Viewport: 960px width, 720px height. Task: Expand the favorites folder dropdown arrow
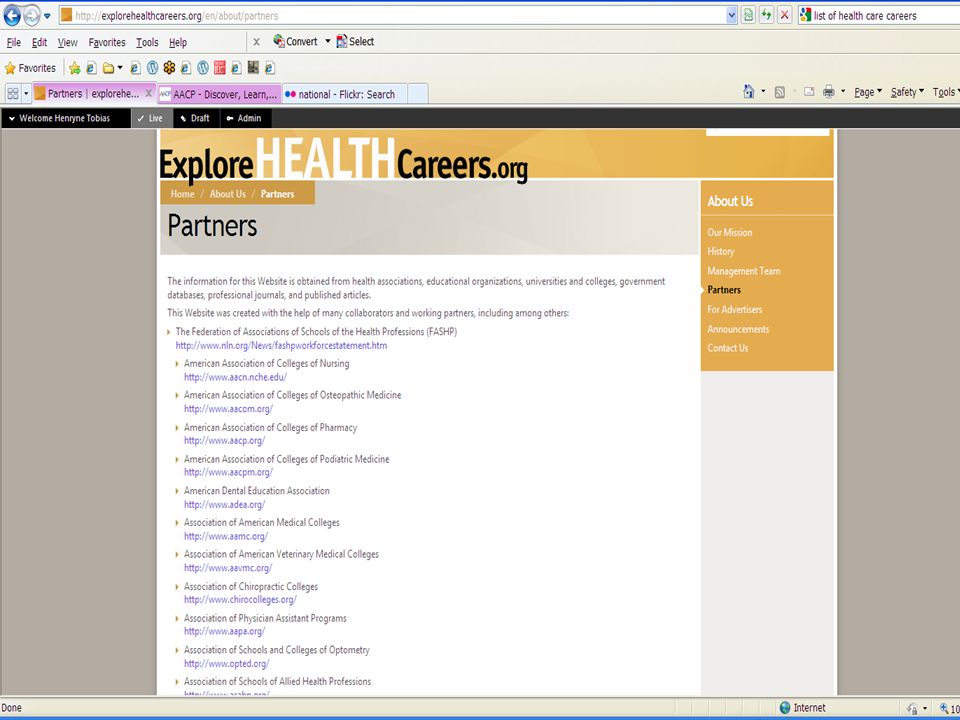coord(120,68)
